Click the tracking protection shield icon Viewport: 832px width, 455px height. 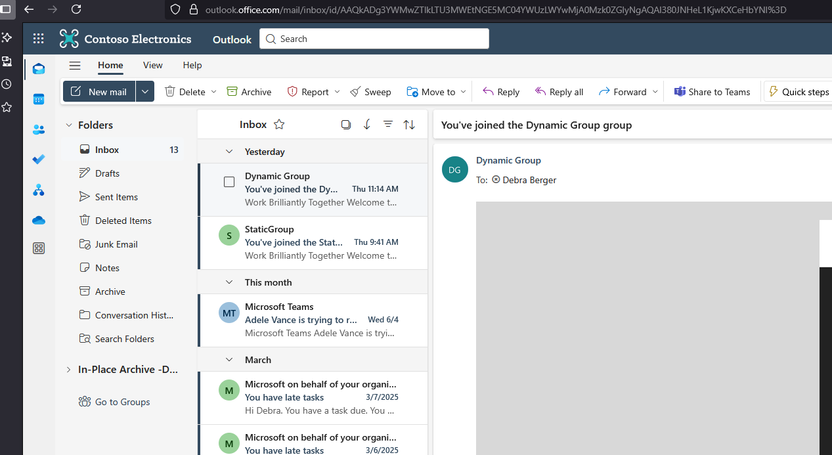click(175, 10)
